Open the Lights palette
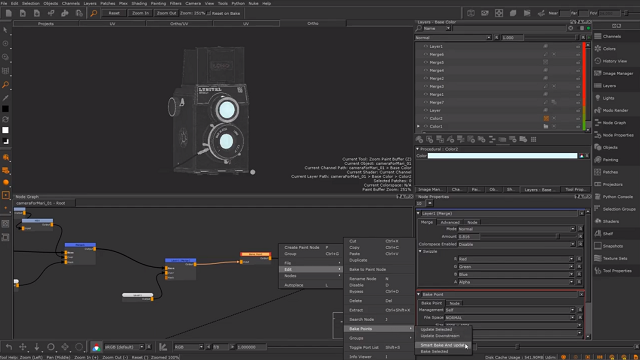Viewport: 640px width, 360px height. pos(608,98)
